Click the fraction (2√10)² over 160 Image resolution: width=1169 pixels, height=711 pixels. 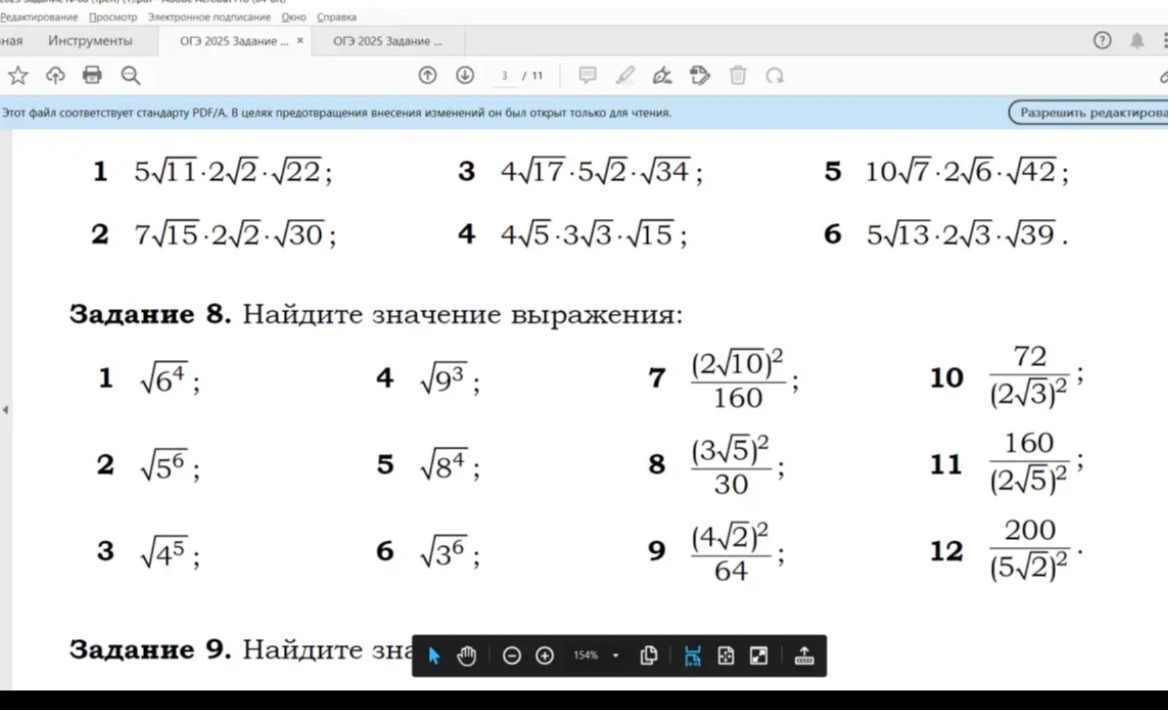[738, 379]
